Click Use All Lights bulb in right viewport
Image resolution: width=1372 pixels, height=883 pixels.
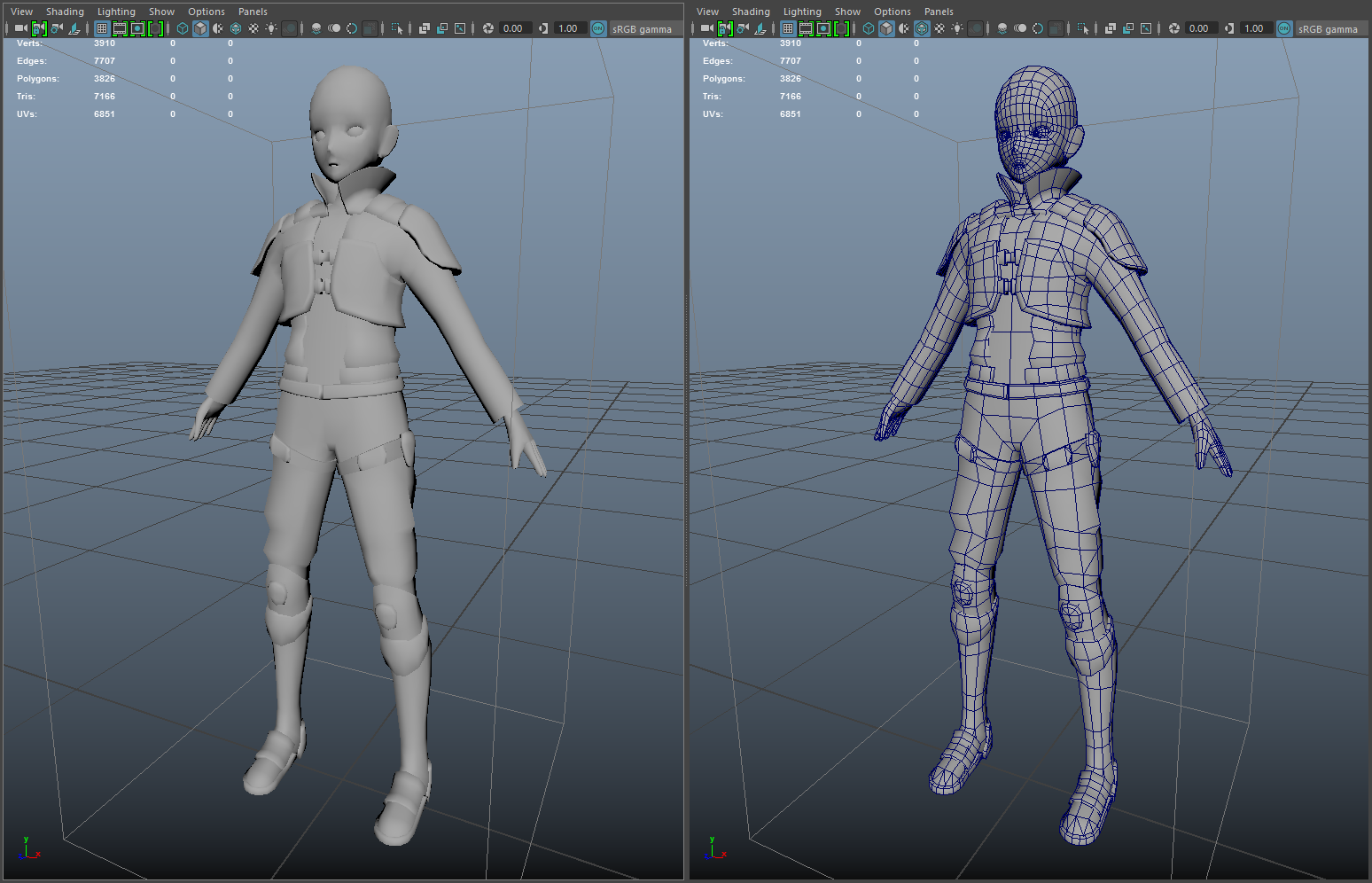click(957, 28)
